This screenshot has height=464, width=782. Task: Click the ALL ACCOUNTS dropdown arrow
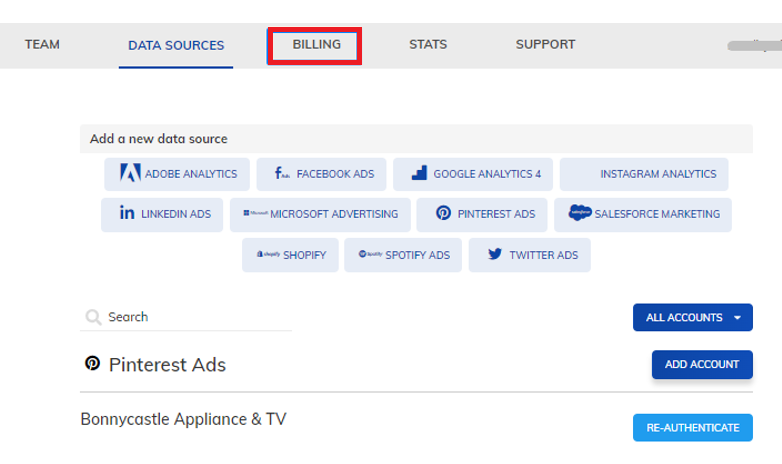(737, 318)
